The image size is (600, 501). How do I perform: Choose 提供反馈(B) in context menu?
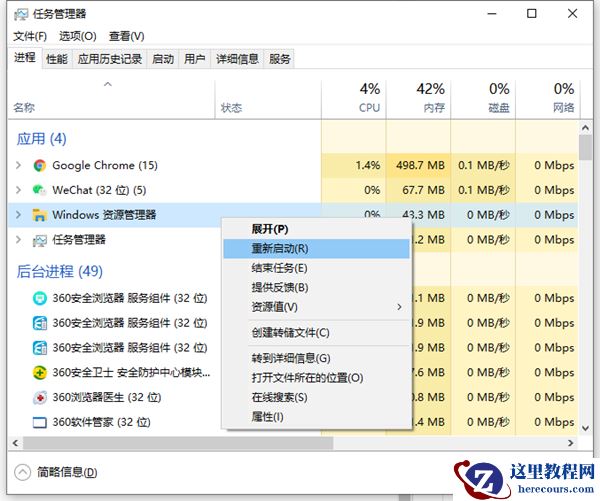point(316,287)
